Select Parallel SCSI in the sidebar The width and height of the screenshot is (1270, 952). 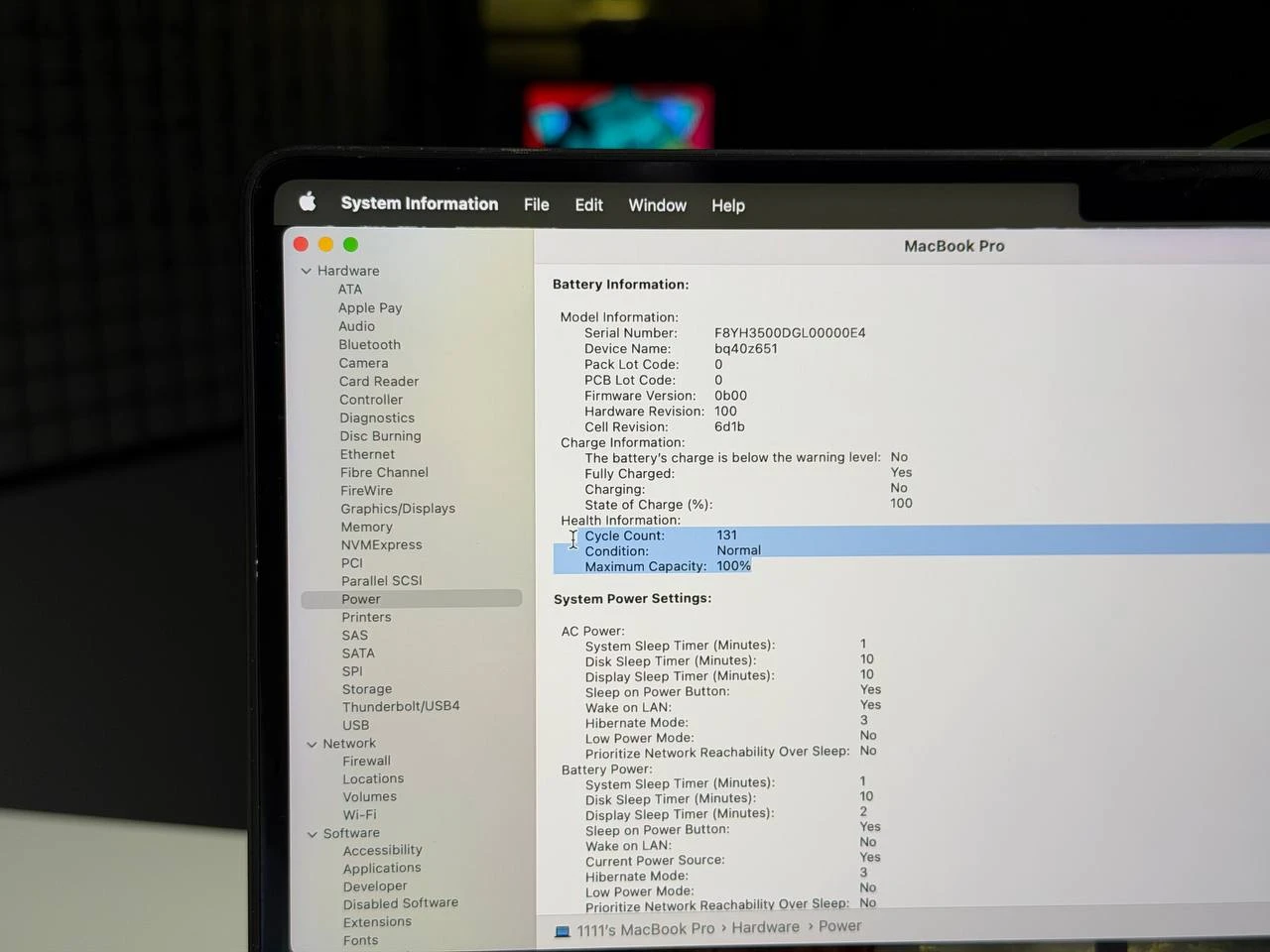(382, 581)
